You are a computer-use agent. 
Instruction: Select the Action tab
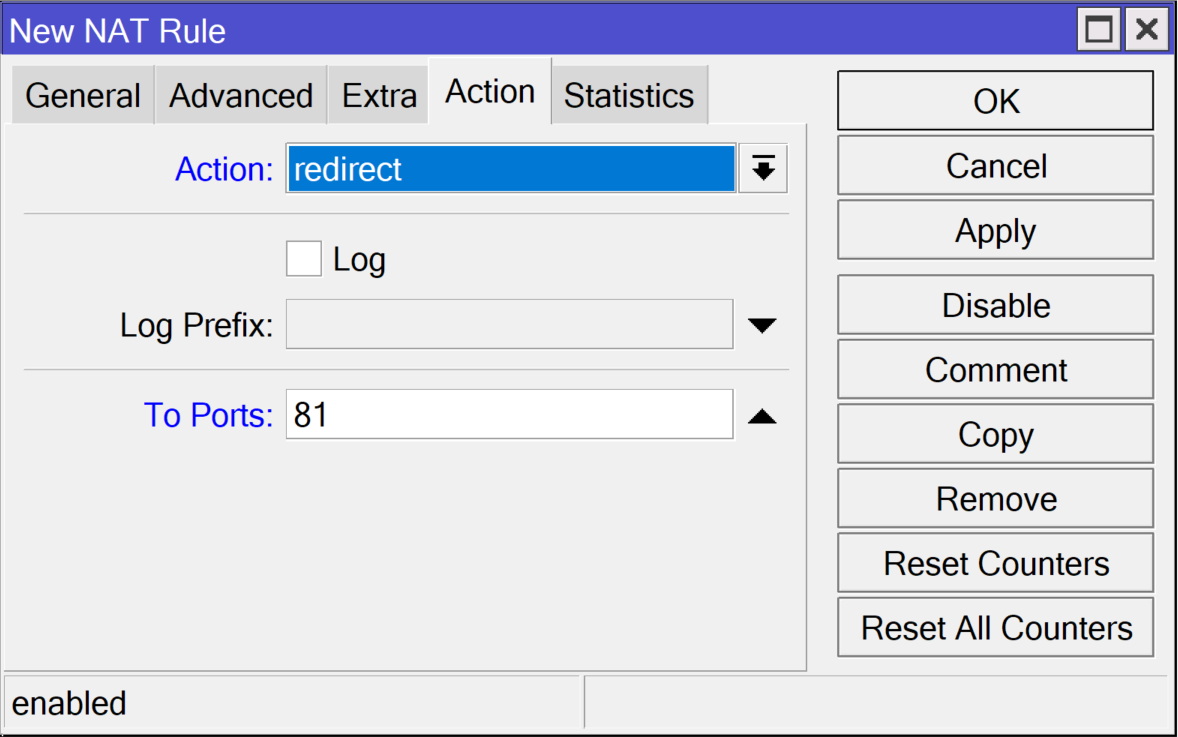point(490,92)
